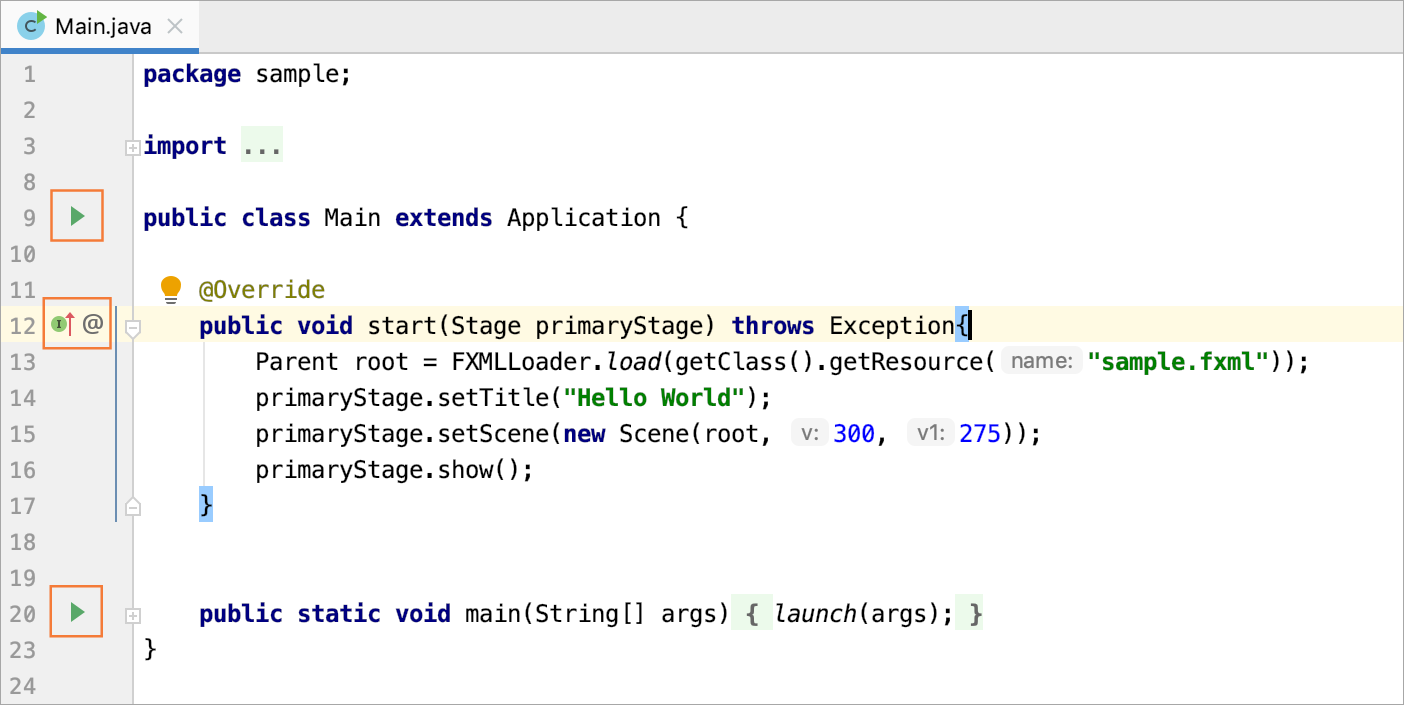The image size is (1404, 705).
Task: Click the implements-method gutter icon on line 12
Action: pyautogui.click(x=64, y=324)
